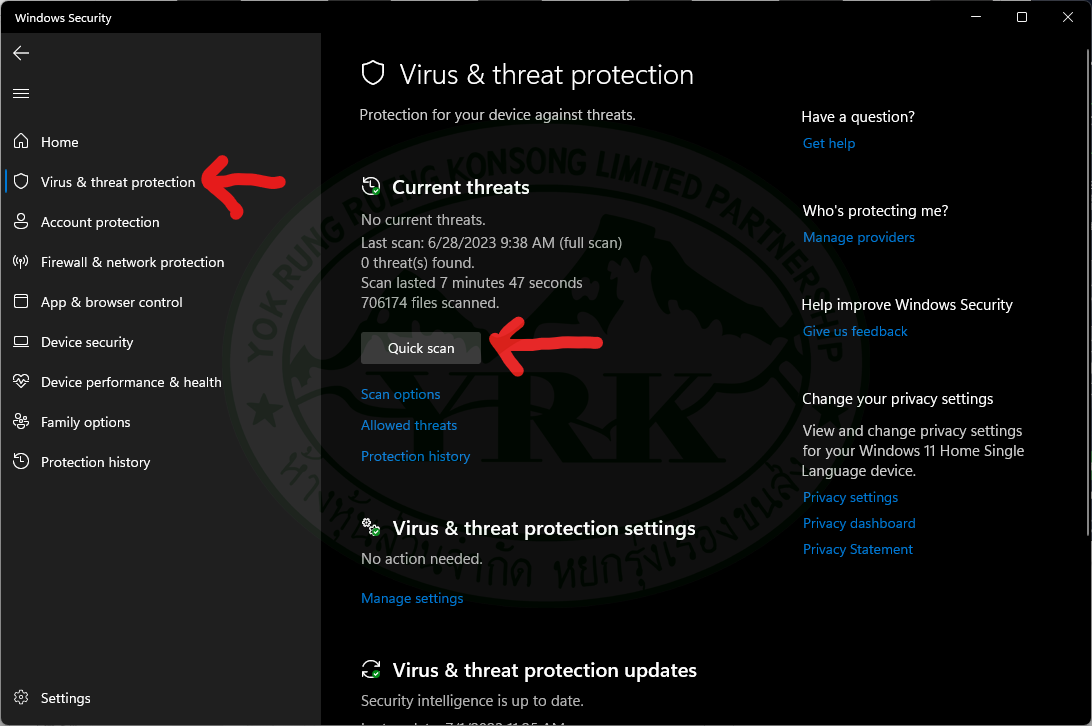Select Virus & threat protection sidebar item
The image size is (1092, 726).
click(118, 182)
